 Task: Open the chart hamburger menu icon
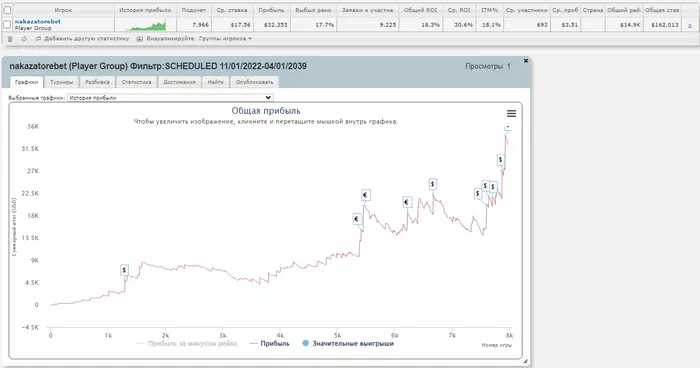coord(511,113)
